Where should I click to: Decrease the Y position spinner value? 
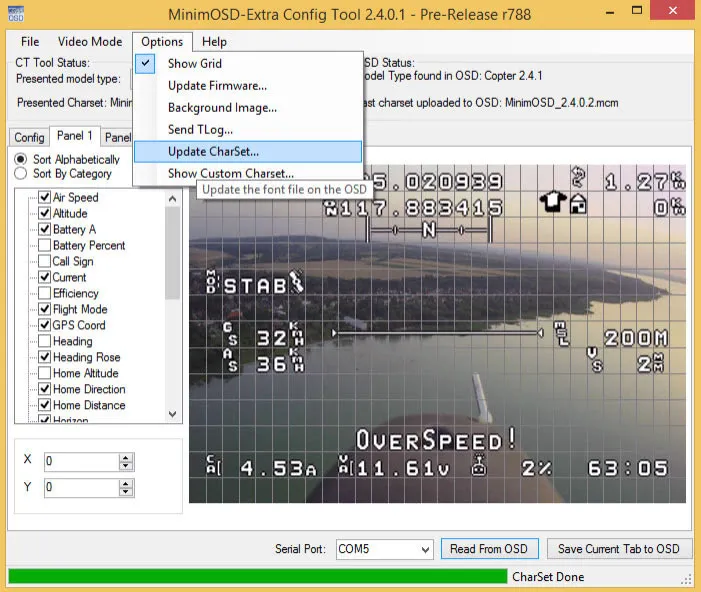126,492
